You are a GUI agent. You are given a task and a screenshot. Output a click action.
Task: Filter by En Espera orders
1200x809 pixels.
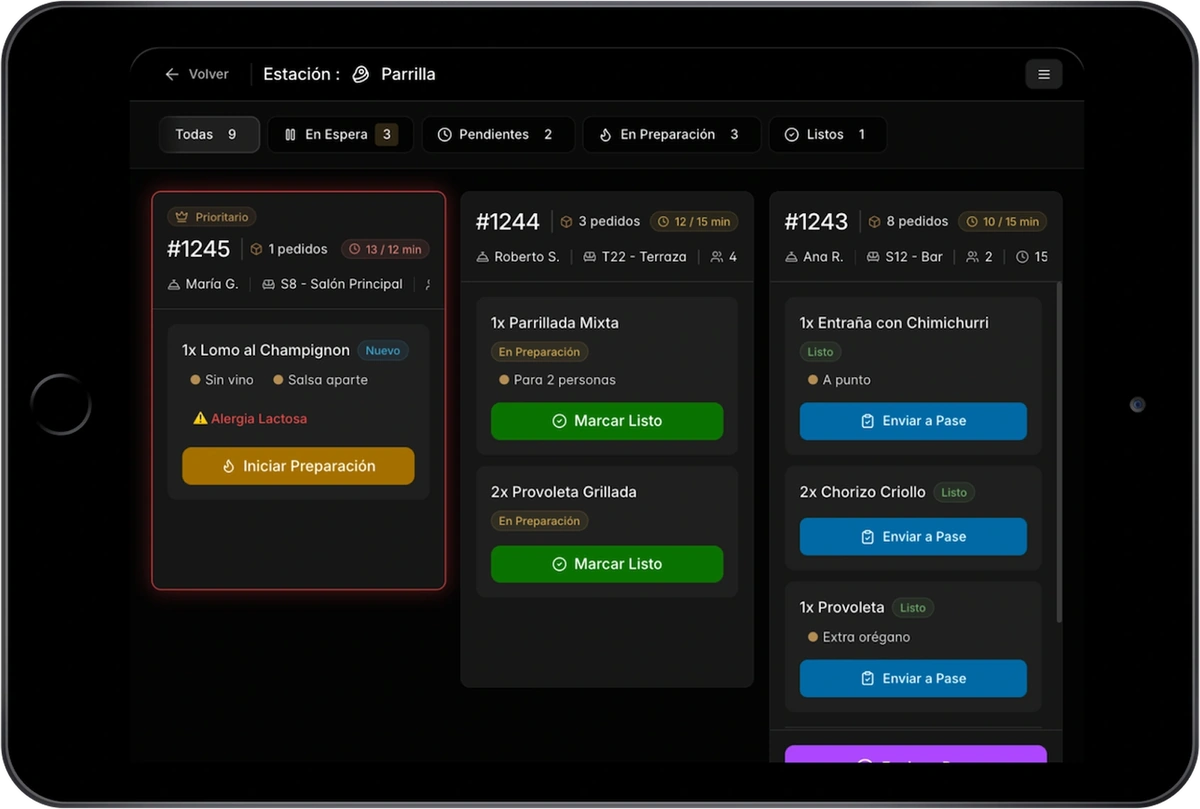(x=340, y=134)
